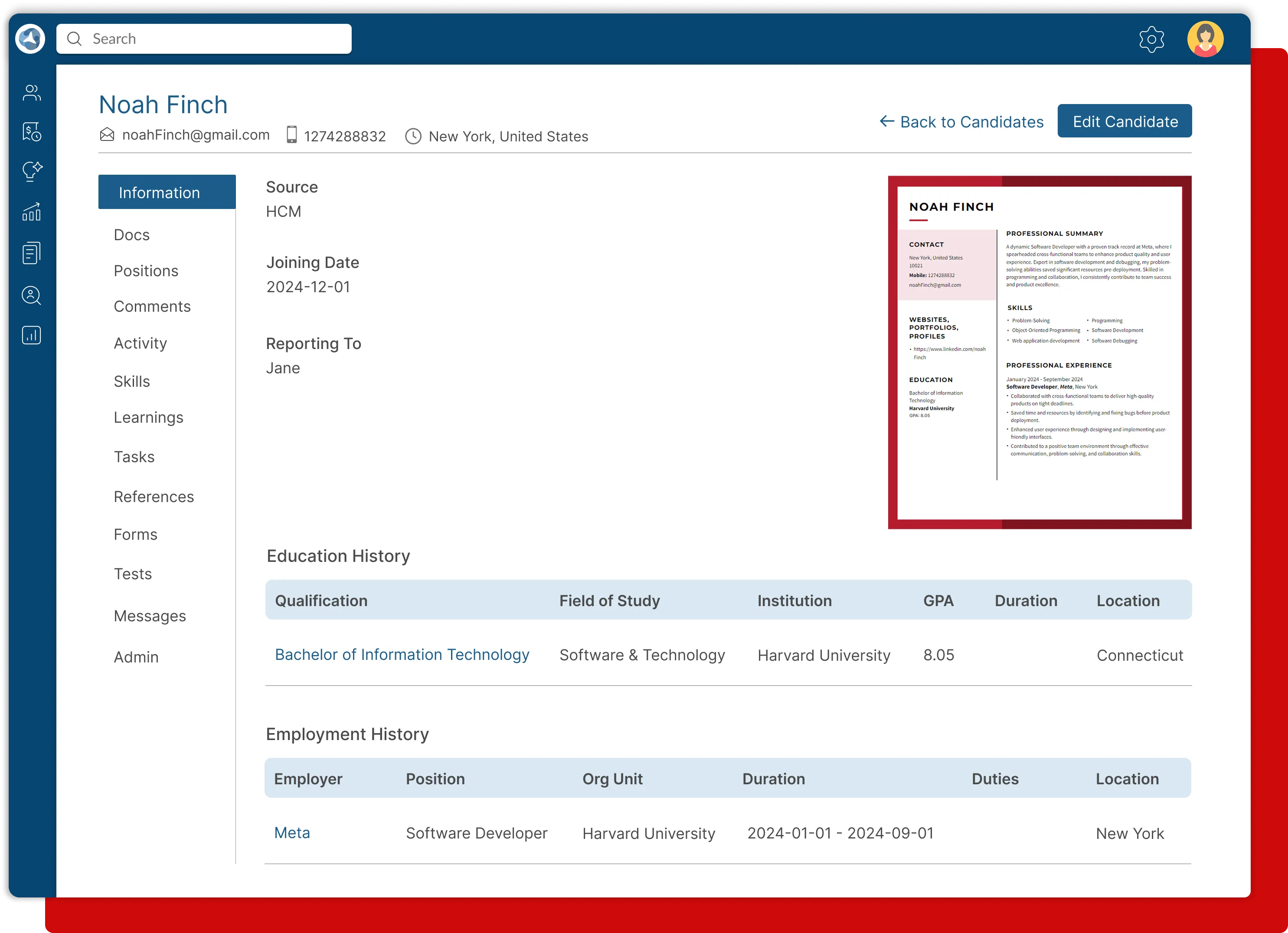The width and height of the screenshot is (1288, 933).
Task: Open the payroll document icon in the sidebar
Action: click(x=31, y=132)
